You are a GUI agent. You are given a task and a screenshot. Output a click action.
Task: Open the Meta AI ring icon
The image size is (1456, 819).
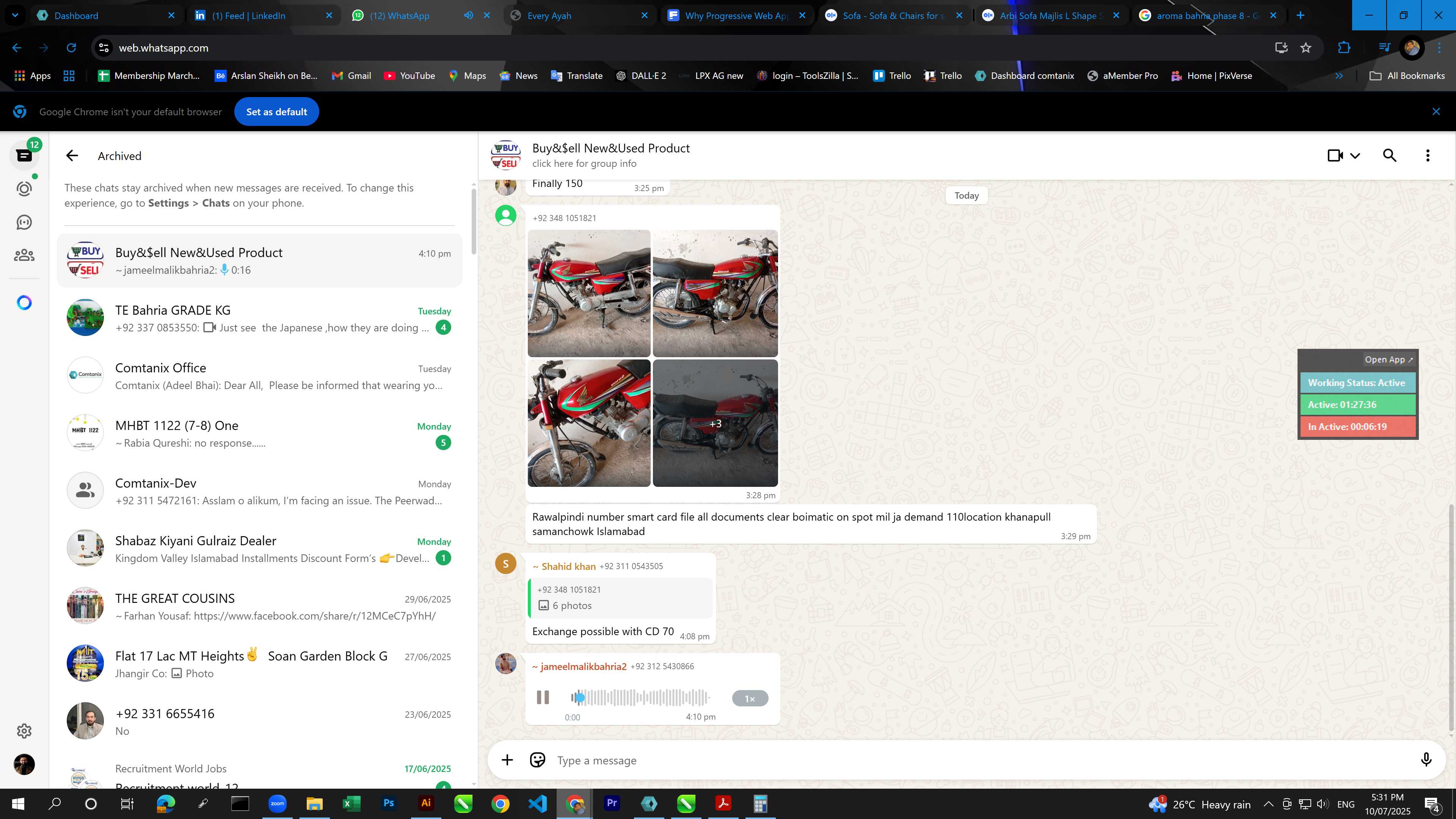[24, 303]
